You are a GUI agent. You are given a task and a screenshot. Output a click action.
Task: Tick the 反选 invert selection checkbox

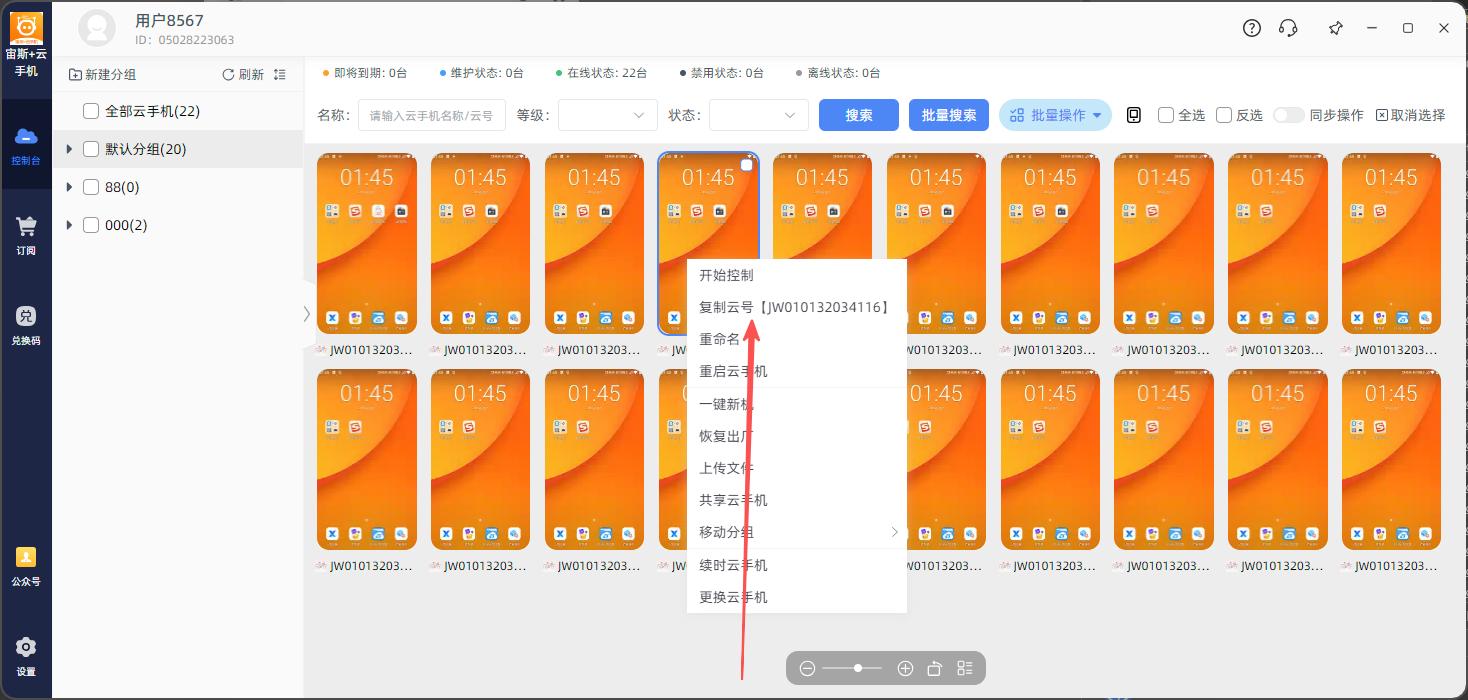coord(1224,115)
